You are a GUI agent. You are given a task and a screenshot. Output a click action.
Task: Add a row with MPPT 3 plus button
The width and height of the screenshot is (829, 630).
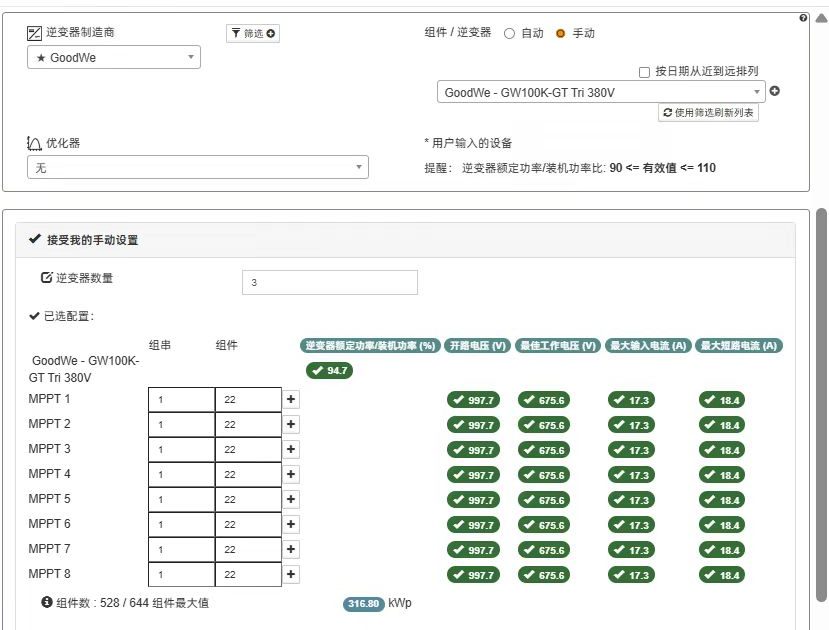coord(291,449)
